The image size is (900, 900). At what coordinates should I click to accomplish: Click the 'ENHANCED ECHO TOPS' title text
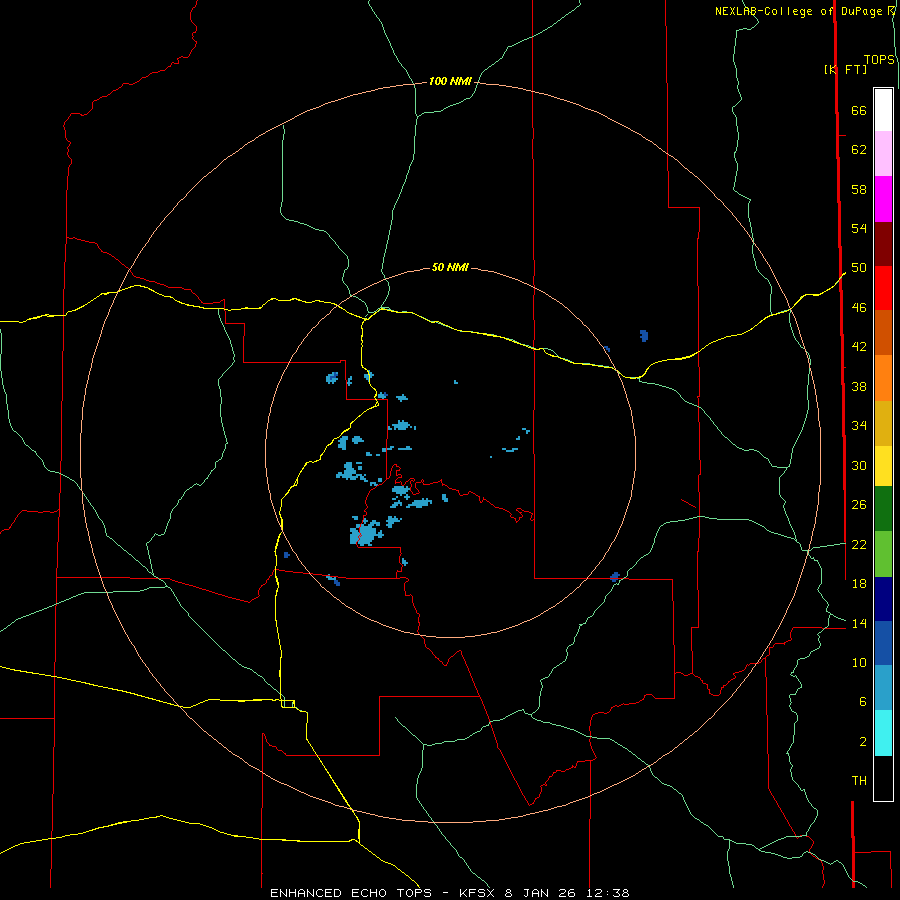click(351, 893)
